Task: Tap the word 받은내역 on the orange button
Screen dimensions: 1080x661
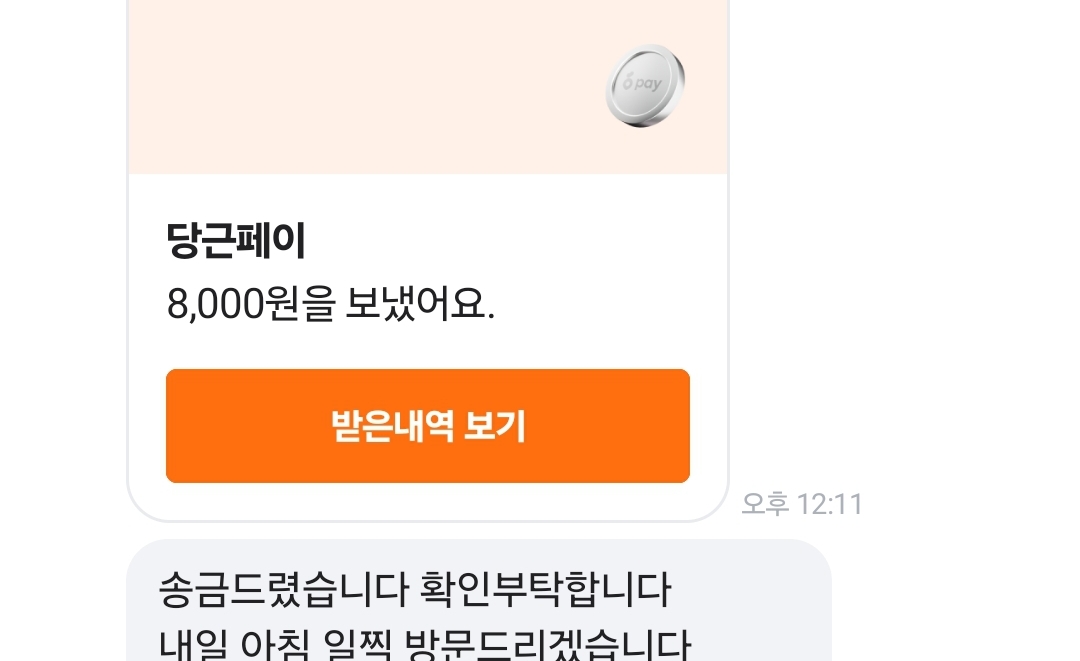Action: [393, 426]
